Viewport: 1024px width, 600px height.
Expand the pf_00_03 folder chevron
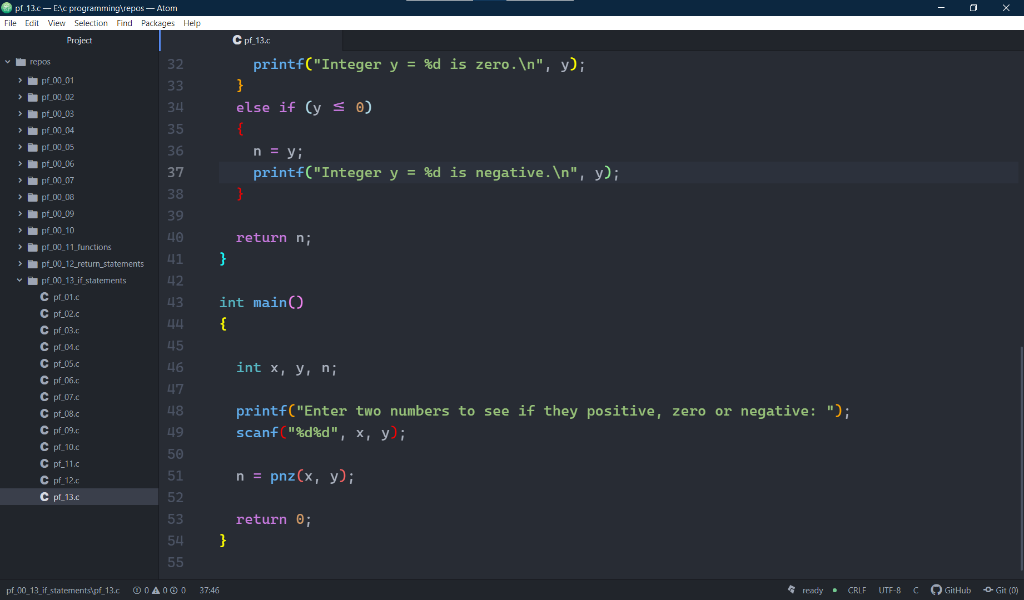(x=20, y=114)
